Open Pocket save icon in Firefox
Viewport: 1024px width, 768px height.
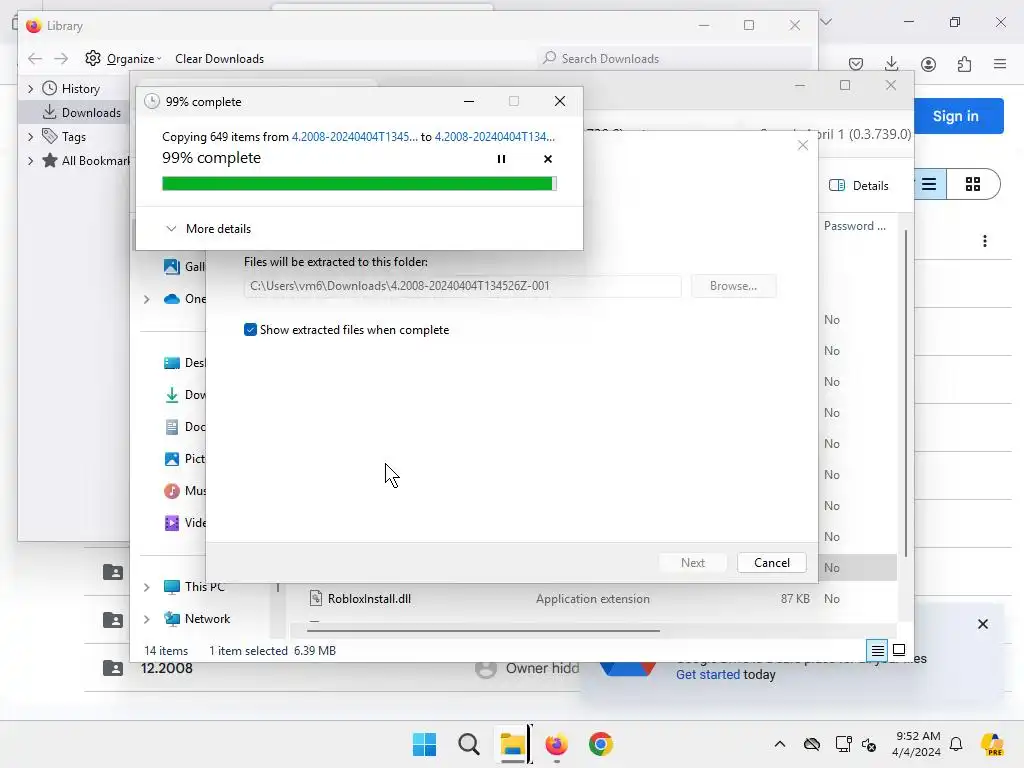click(856, 64)
